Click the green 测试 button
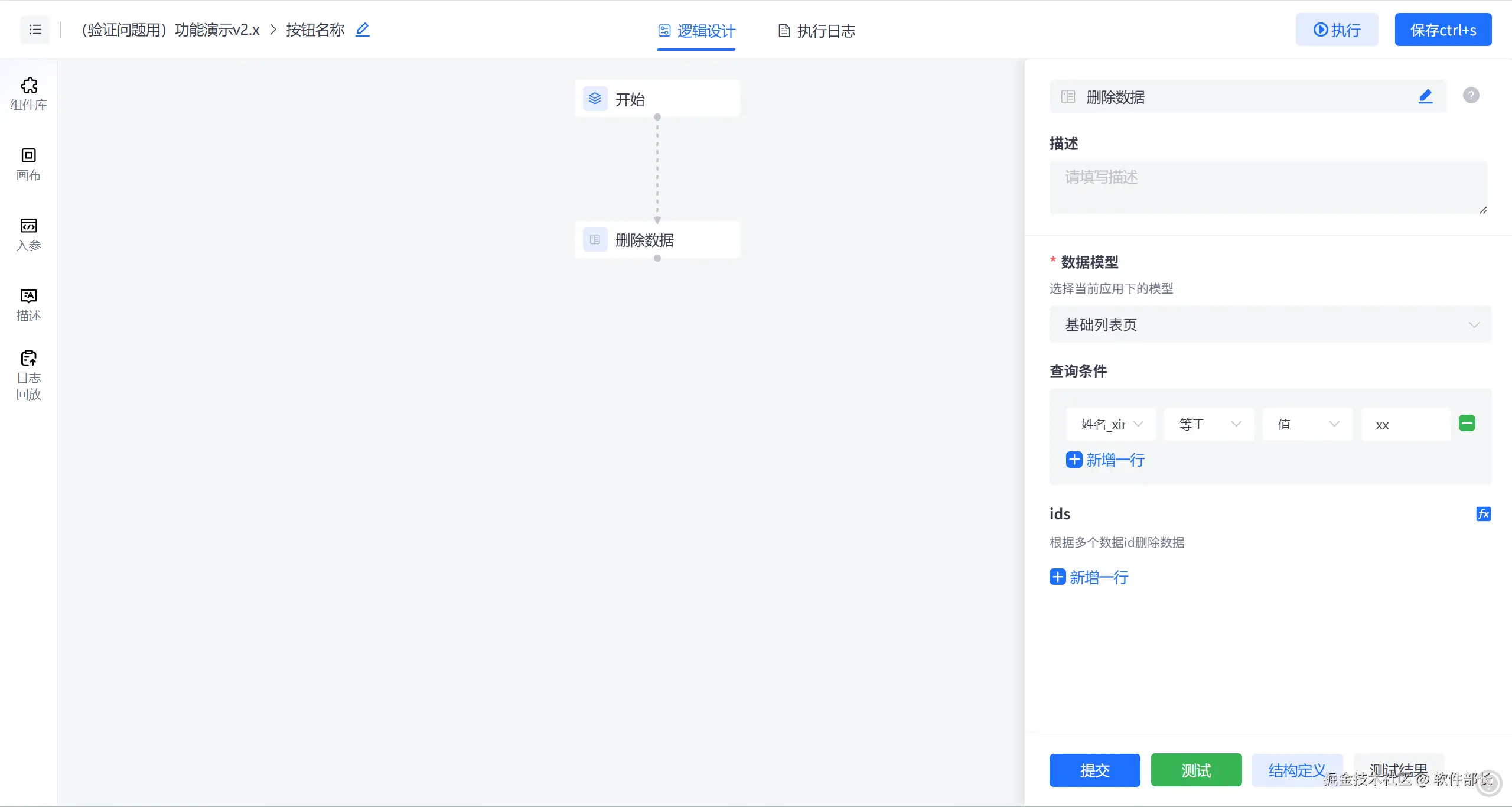Image resolution: width=1512 pixels, height=807 pixels. [x=1196, y=770]
